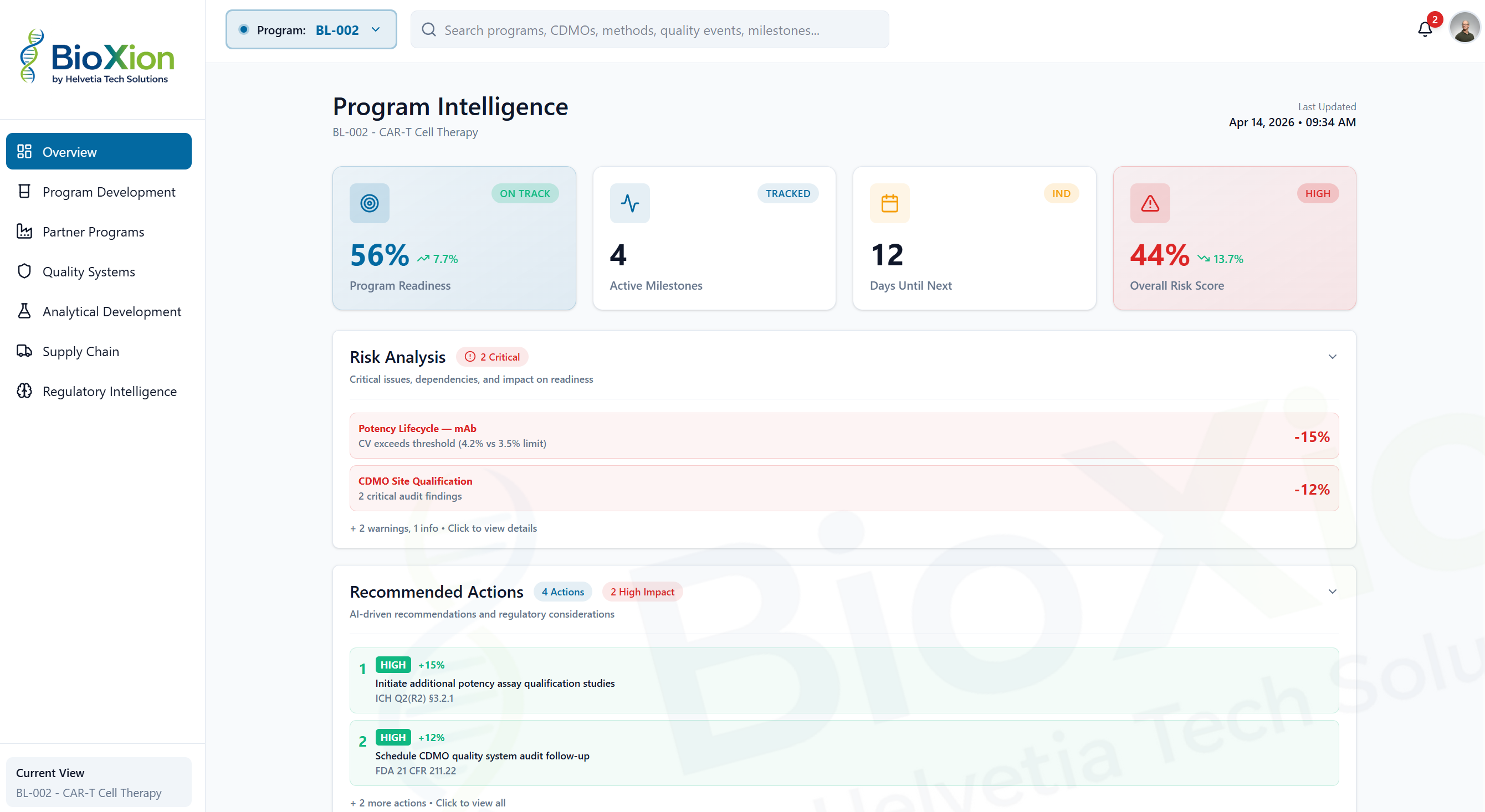This screenshot has width=1485, height=812.
Task: Open the Program Readiness 56% card
Action: pos(454,238)
